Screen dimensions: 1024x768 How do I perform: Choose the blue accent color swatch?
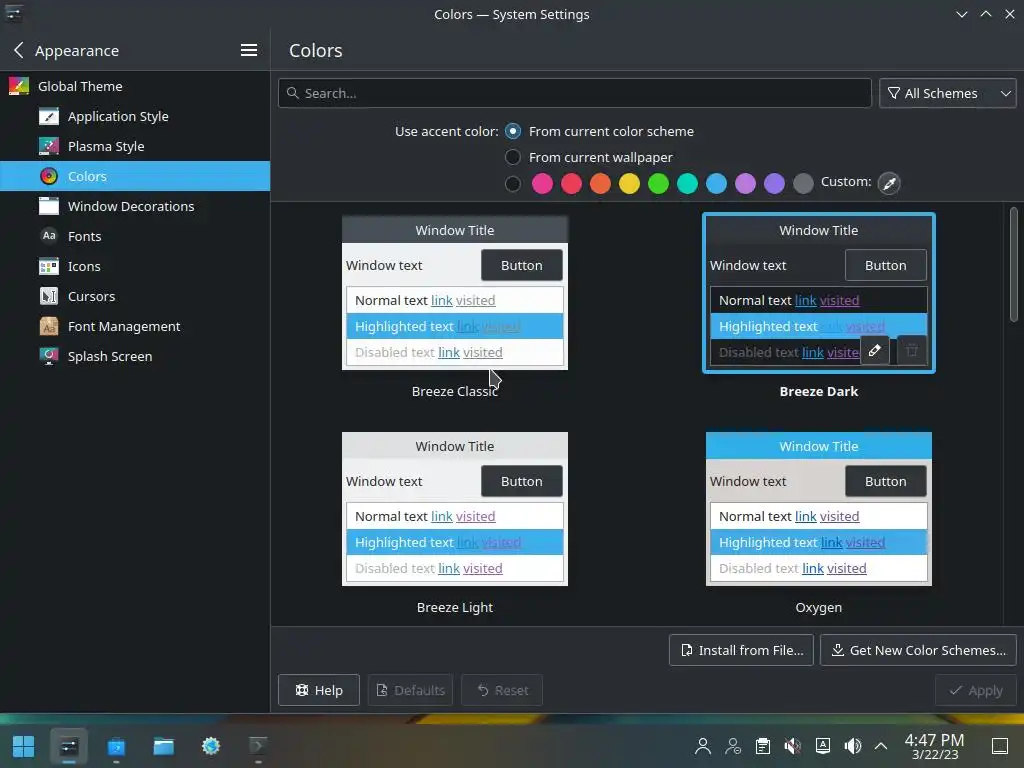pos(716,184)
